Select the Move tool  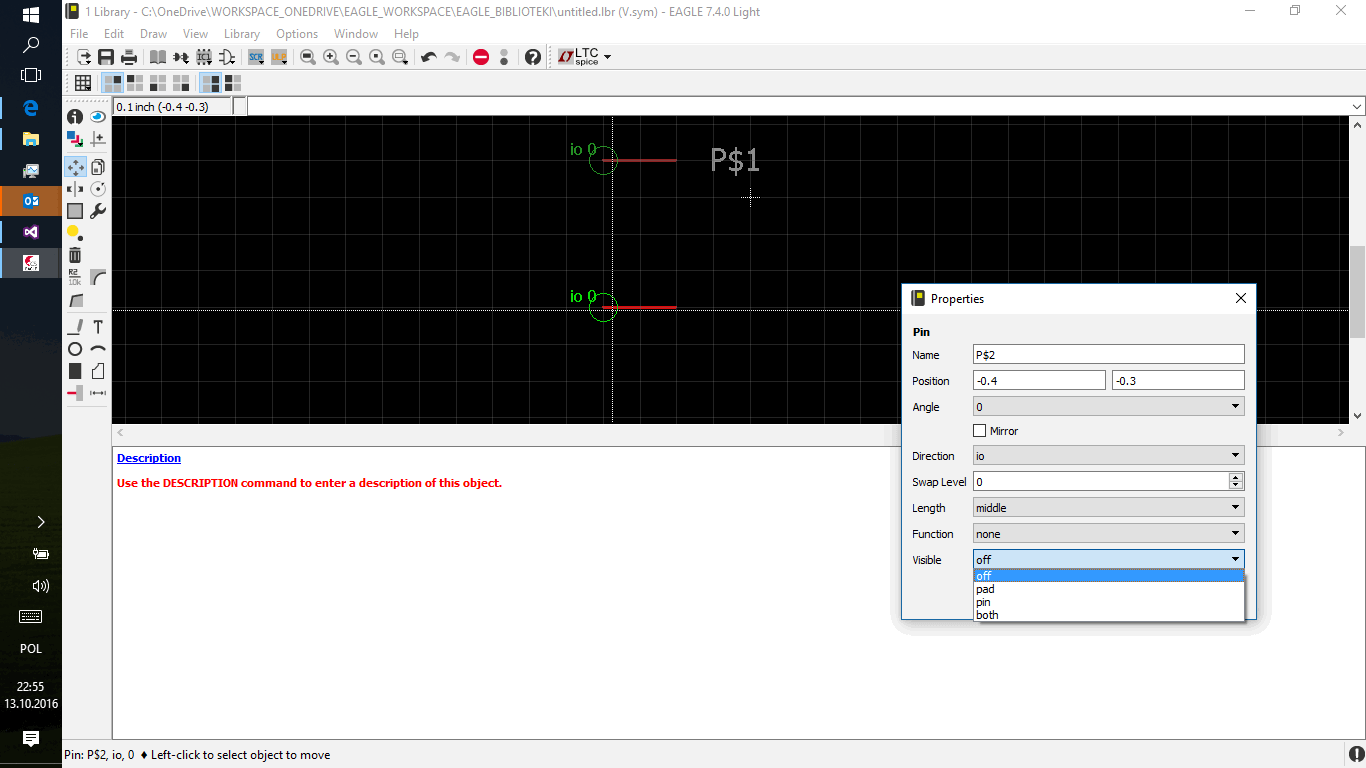75,167
